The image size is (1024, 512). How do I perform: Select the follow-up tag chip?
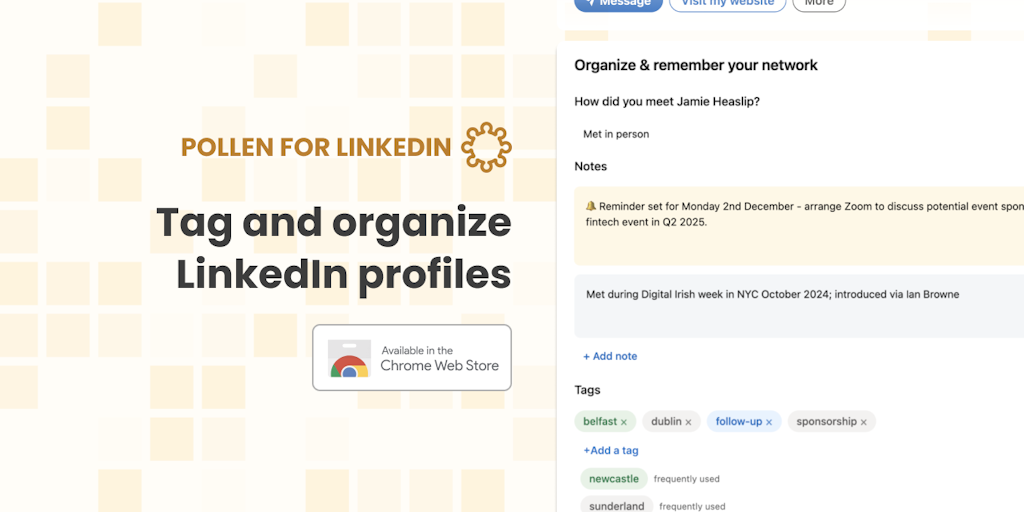tap(738, 422)
